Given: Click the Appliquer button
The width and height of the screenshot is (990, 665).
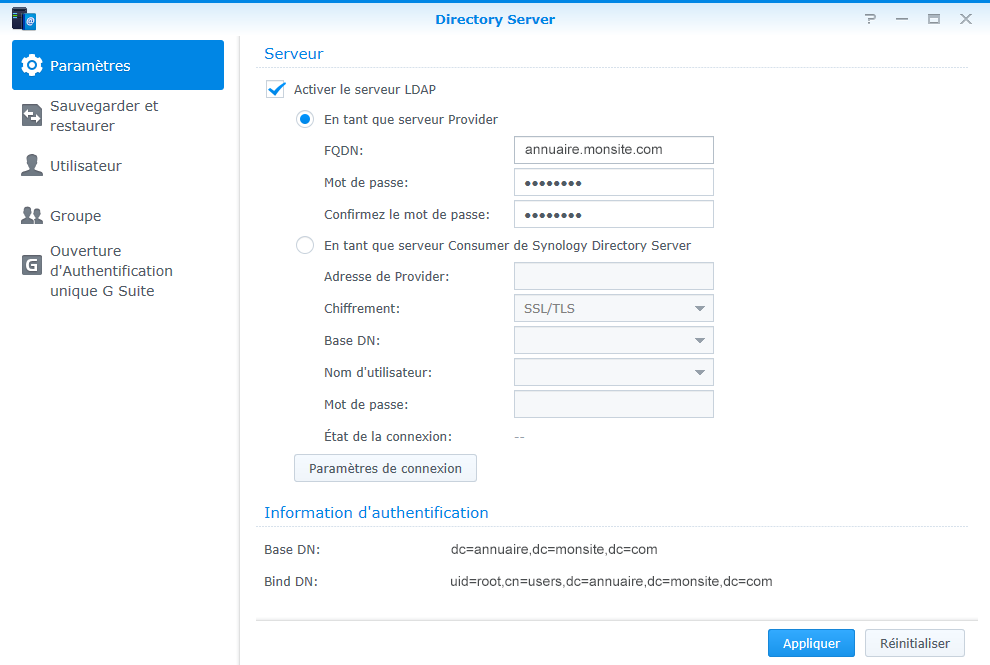Looking at the screenshot, I should tap(811, 643).
